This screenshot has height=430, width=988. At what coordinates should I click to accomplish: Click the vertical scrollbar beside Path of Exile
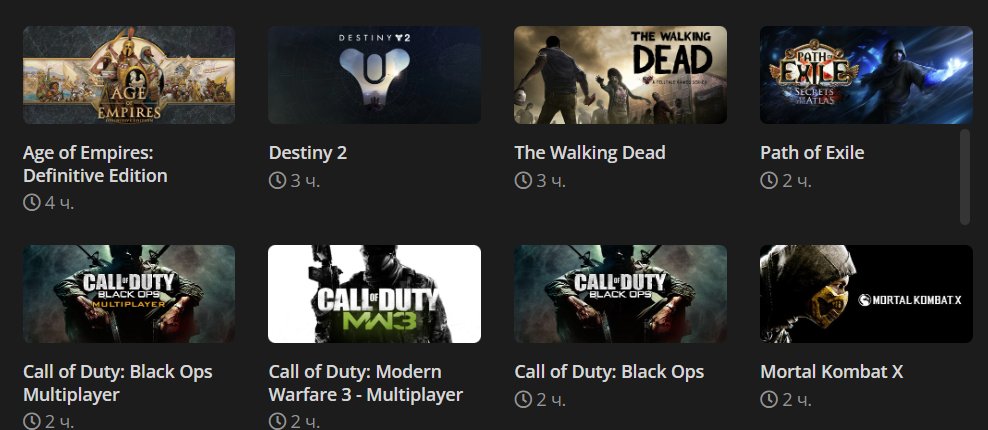point(965,177)
